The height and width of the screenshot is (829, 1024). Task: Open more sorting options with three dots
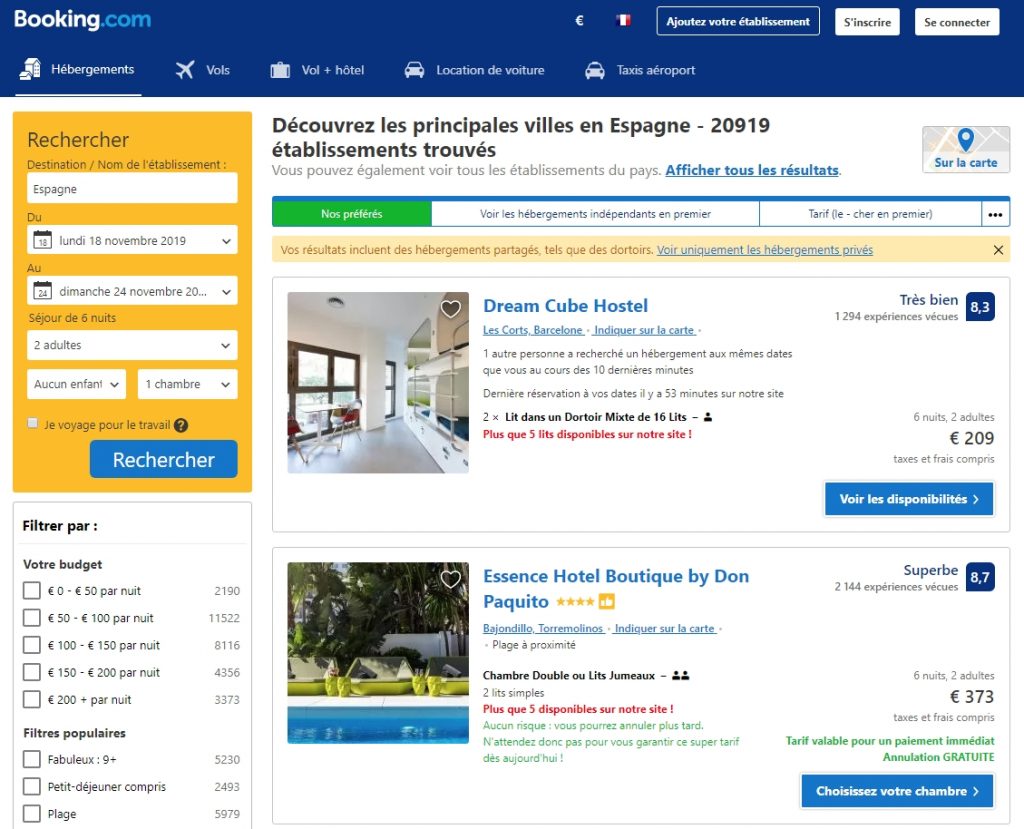coord(995,214)
